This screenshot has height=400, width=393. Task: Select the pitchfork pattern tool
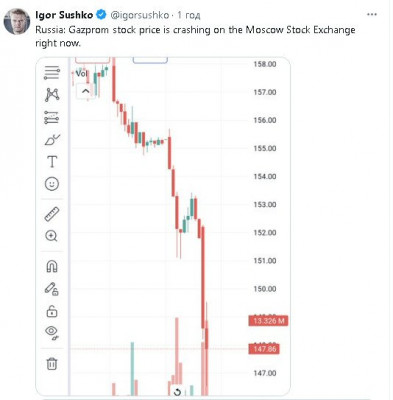(52, 95)
